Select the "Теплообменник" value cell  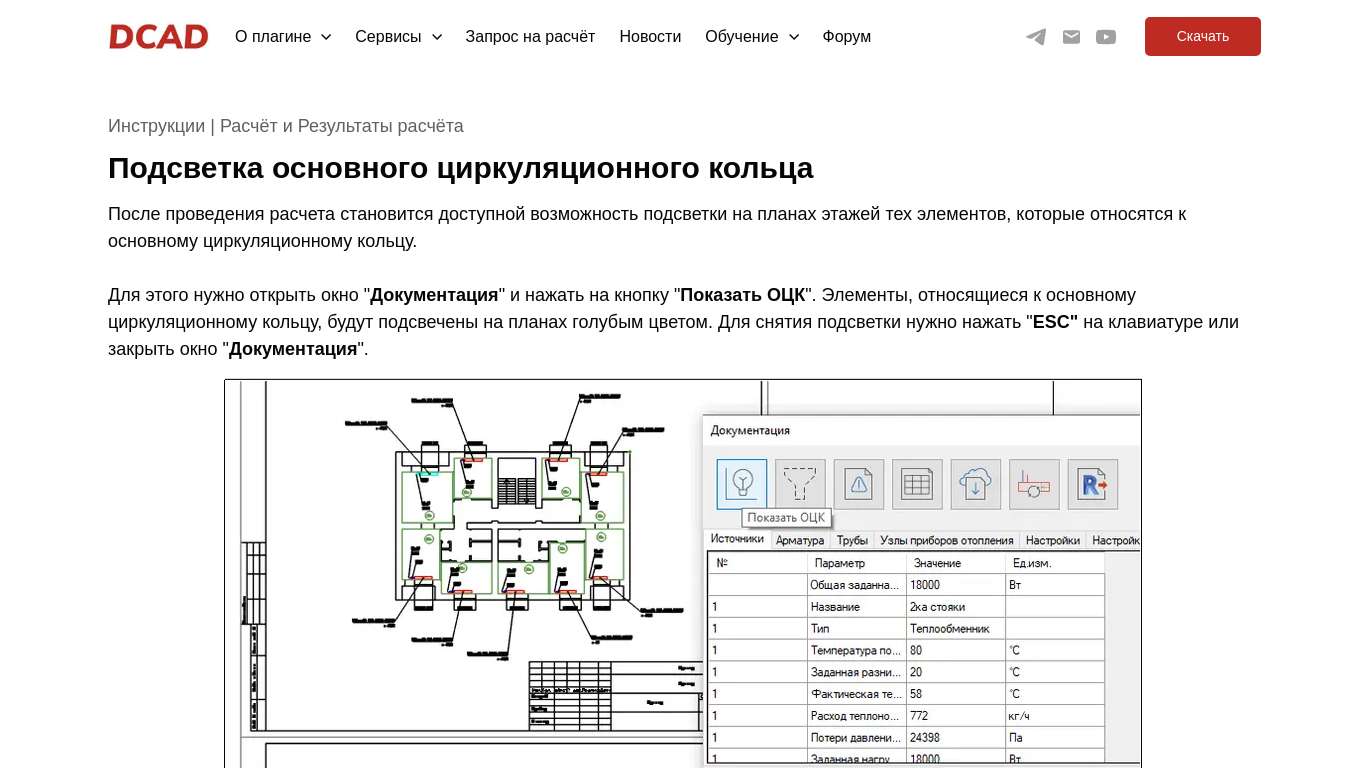pos(955,629)
